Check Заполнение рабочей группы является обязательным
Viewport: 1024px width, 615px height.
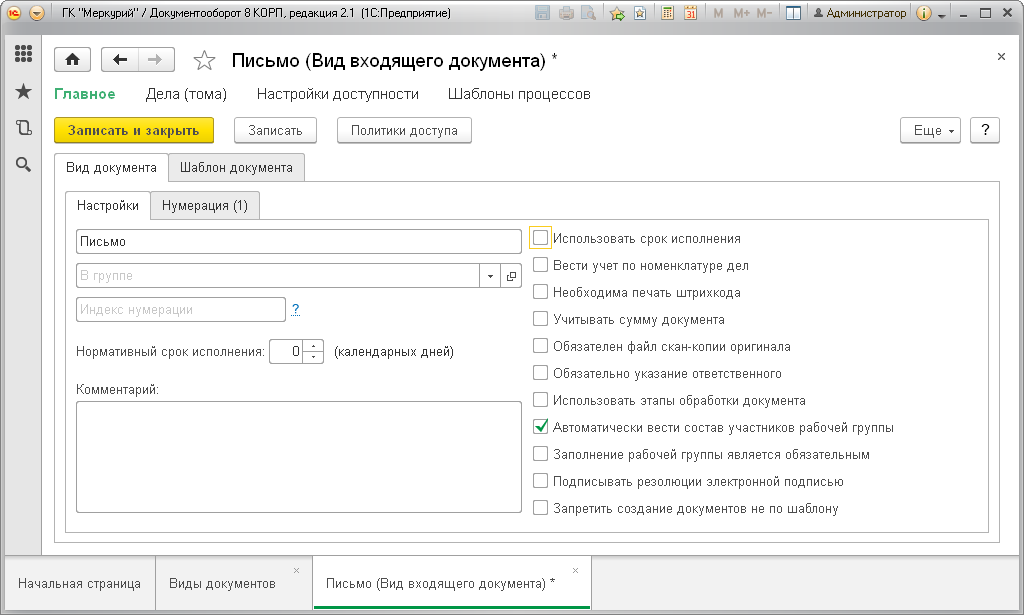[540, 454]
